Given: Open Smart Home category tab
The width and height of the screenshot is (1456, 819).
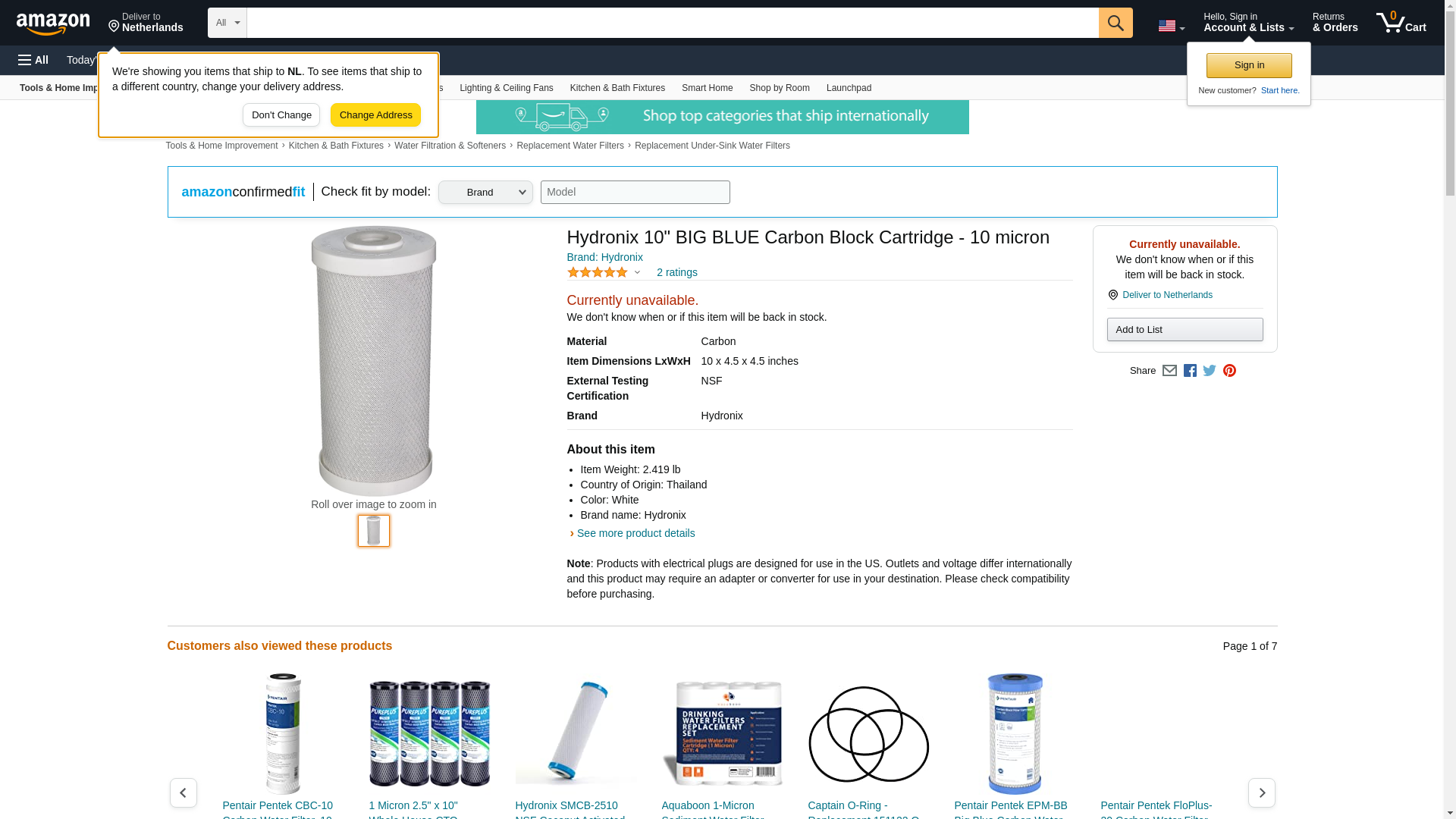Looking at the screenshot, I should (x=707, y=88).
